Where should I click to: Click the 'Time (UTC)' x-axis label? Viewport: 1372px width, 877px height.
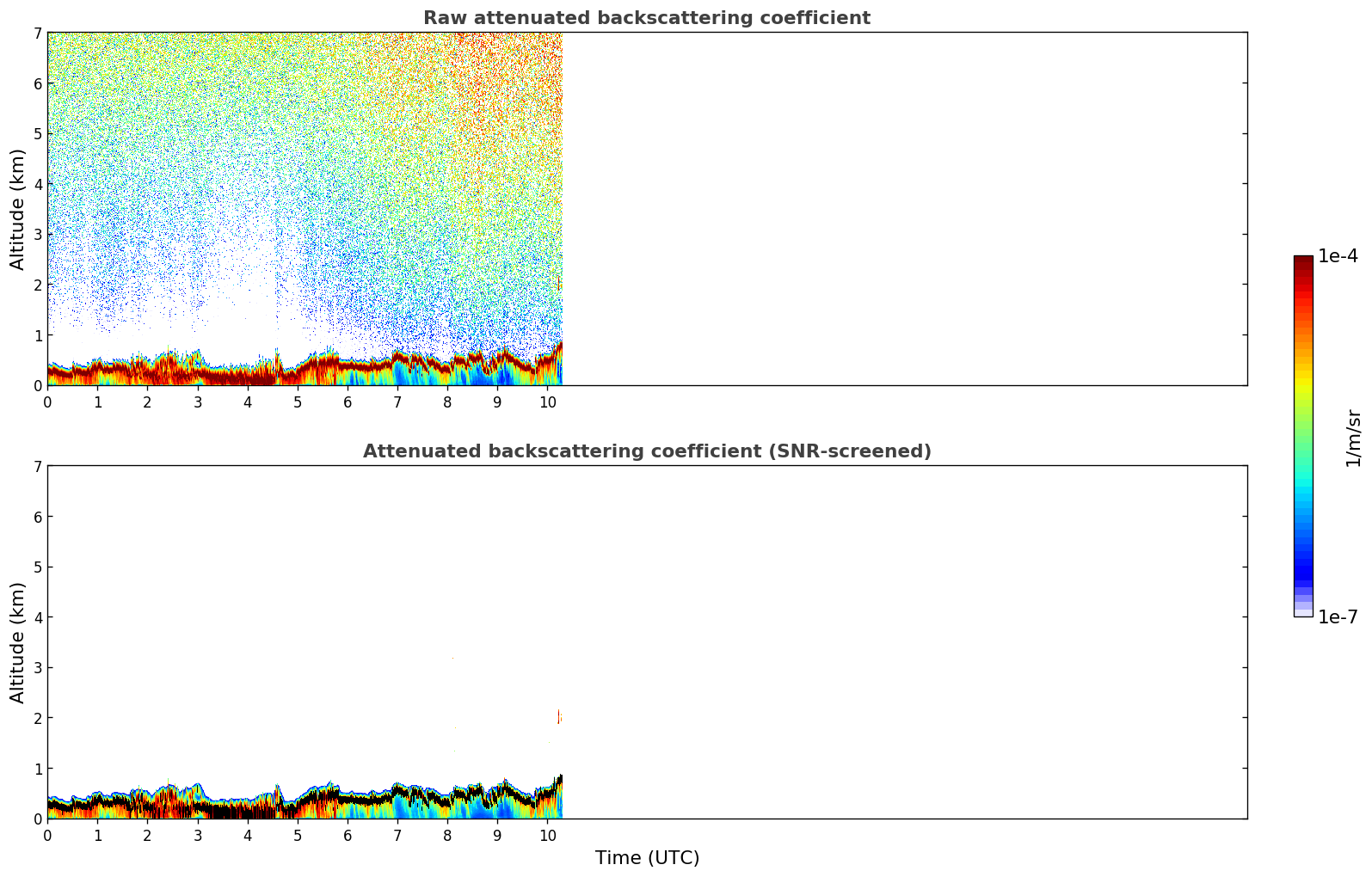coord(647,857)
